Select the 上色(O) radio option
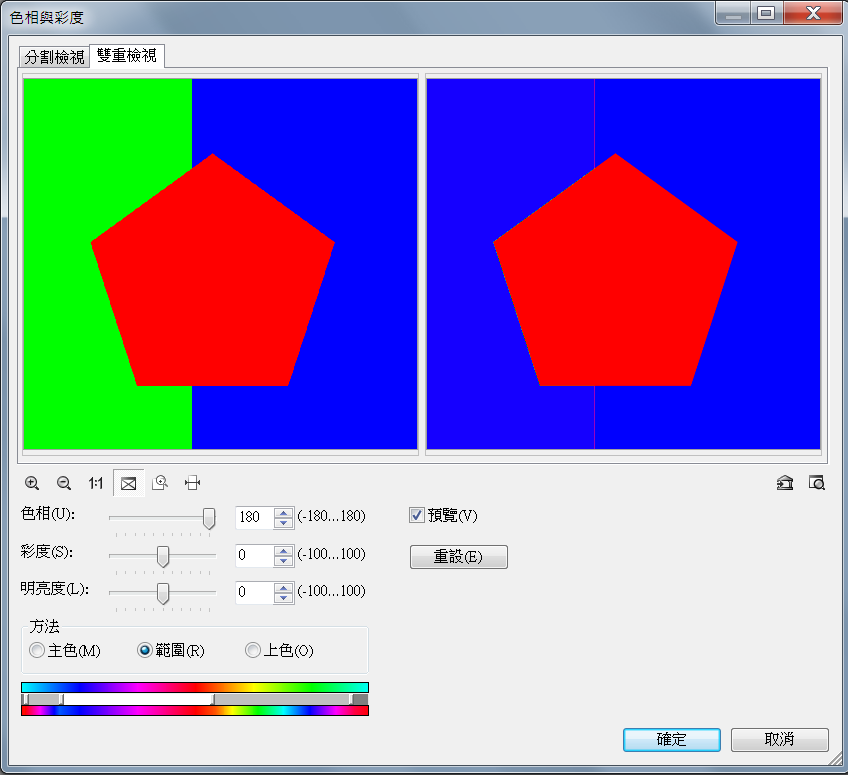This screenshot has height=775, width=848. pos(253,650)
